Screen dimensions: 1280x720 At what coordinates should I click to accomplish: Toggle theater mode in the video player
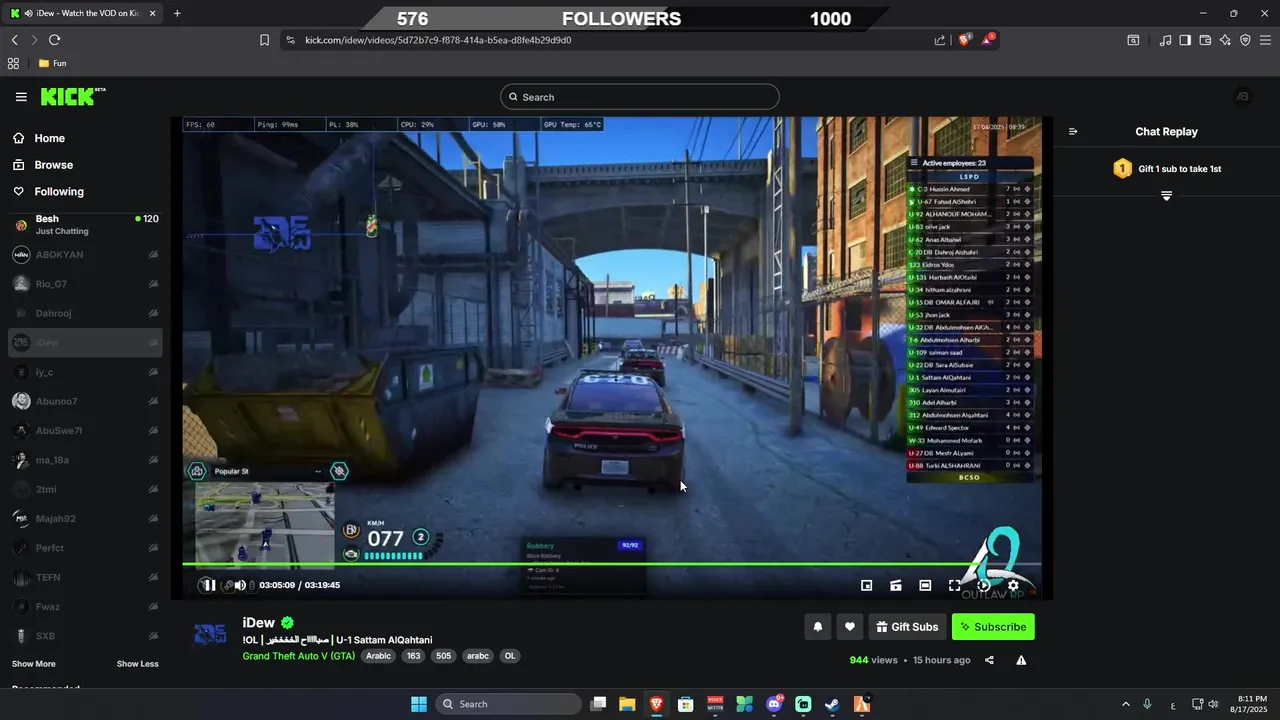click(x=925, y=585)
